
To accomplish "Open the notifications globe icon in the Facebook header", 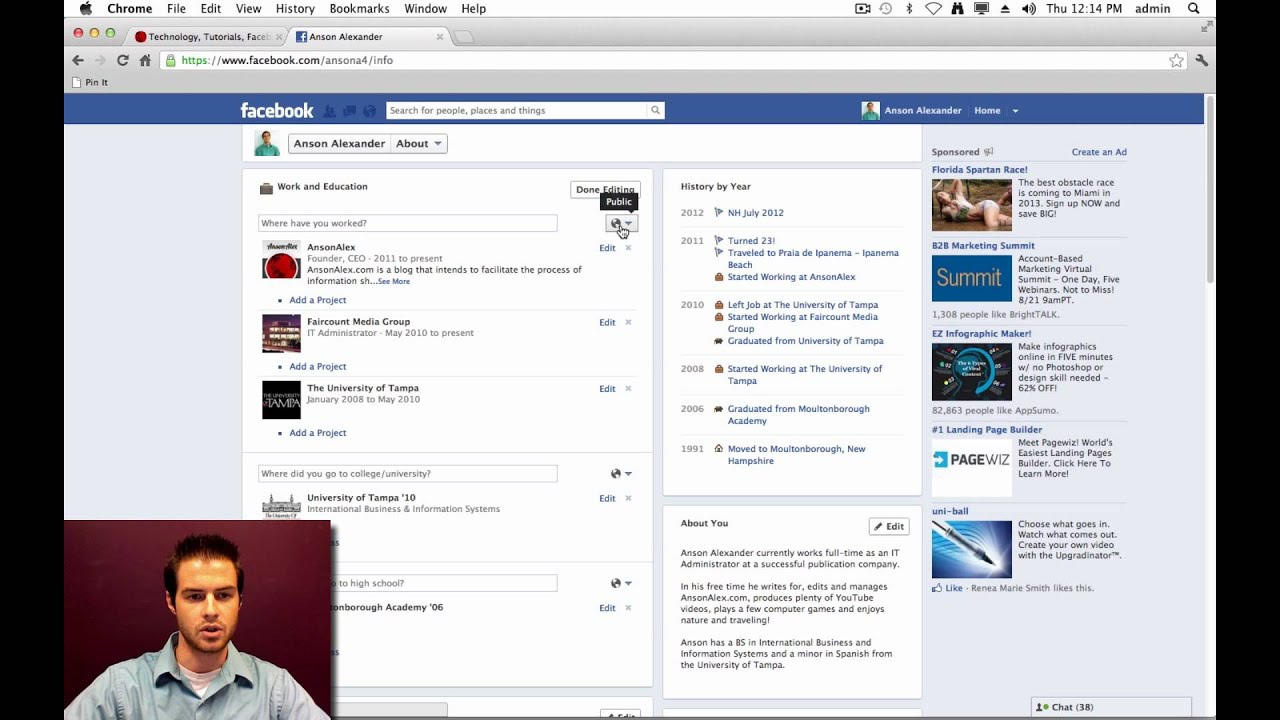I will 369,111.
